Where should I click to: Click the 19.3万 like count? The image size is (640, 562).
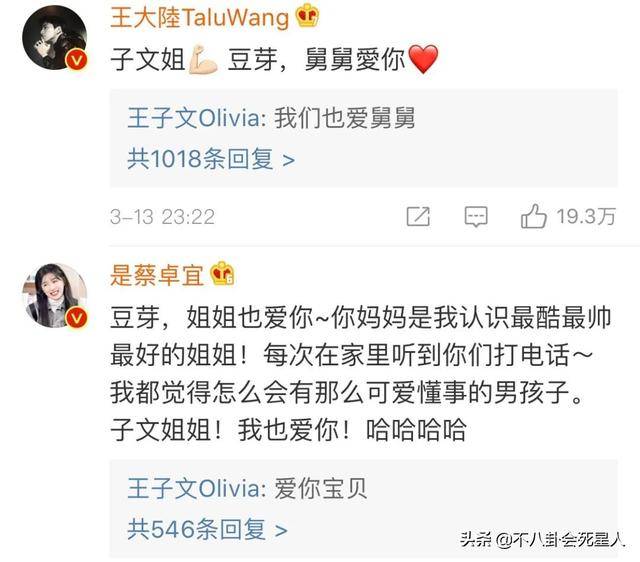(586, 216)
